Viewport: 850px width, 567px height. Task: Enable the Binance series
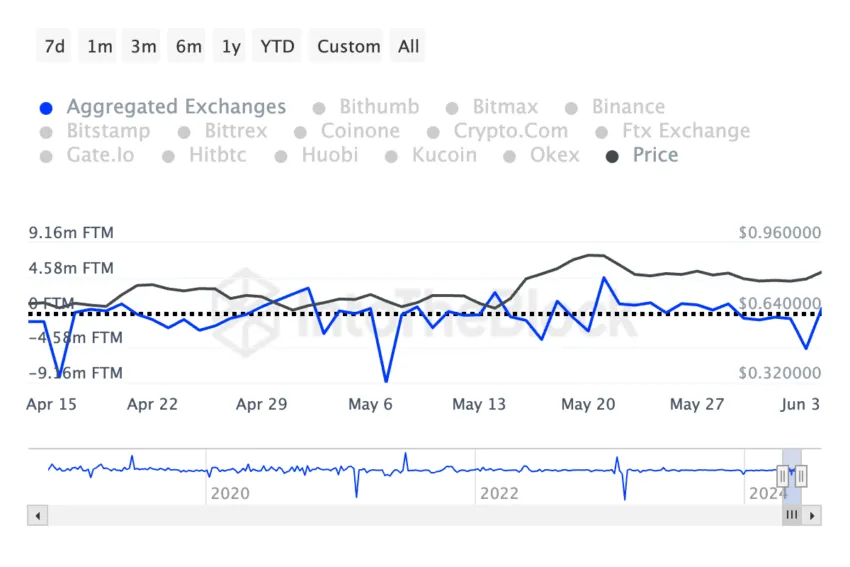click(x=628, y=107)
